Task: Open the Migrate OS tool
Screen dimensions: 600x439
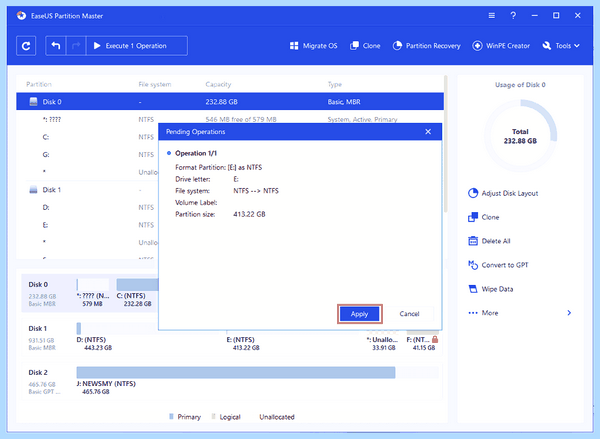Action: click(314, 46)
